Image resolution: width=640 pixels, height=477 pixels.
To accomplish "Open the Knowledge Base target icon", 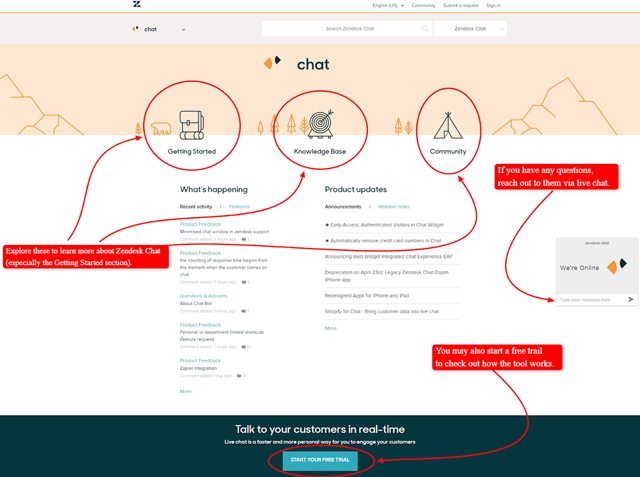I will coord(321,124).
